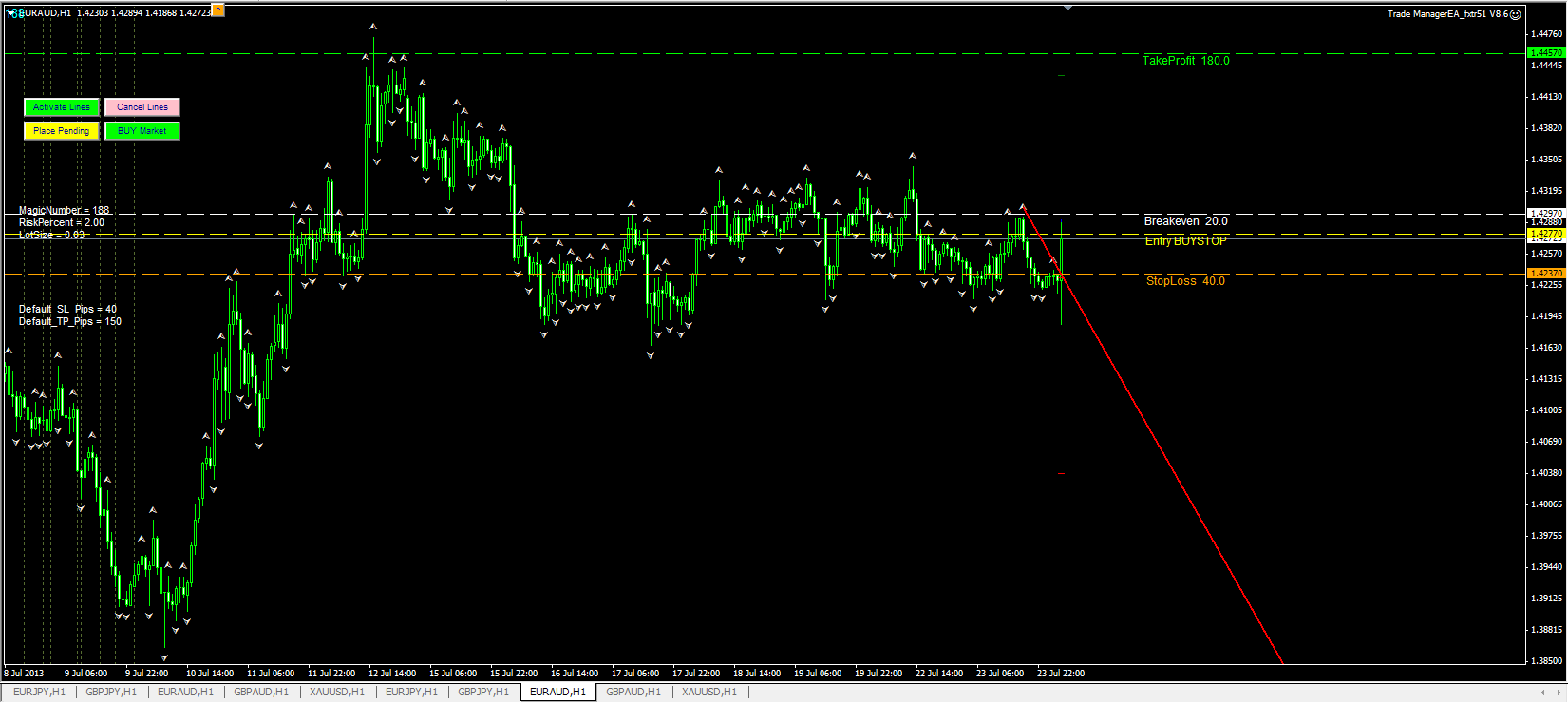This screenshot has height=703, width=1568.
Task: Click the StopLoss 40.0 line label
Action: pos(1185,281)
